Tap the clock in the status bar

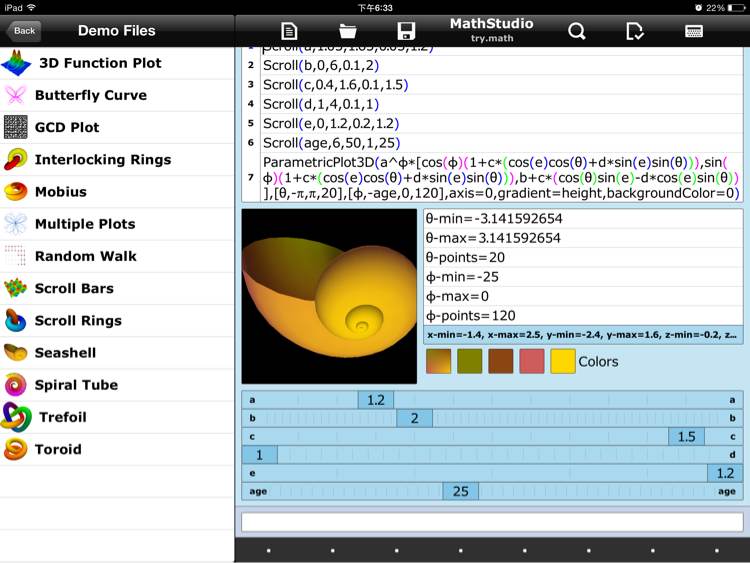coord(375,8)
